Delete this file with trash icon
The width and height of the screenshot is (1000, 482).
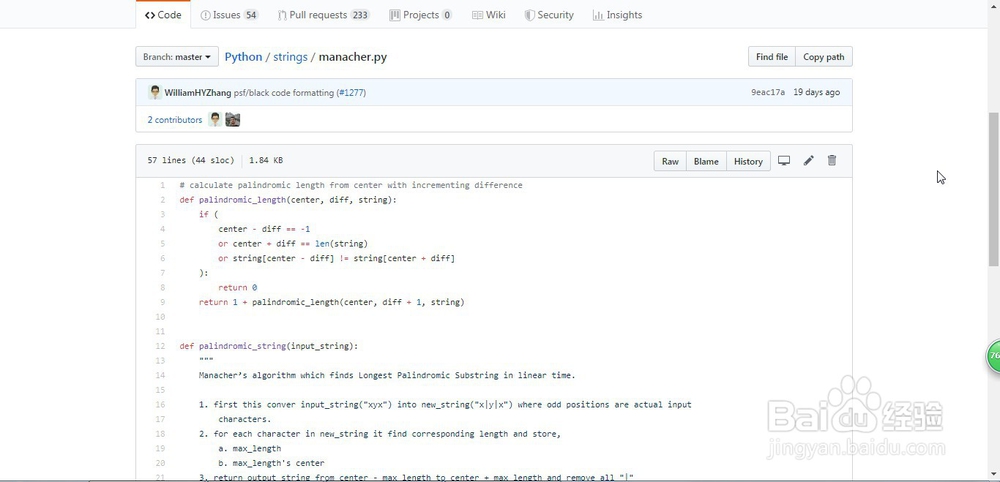[x=832, y=161]
